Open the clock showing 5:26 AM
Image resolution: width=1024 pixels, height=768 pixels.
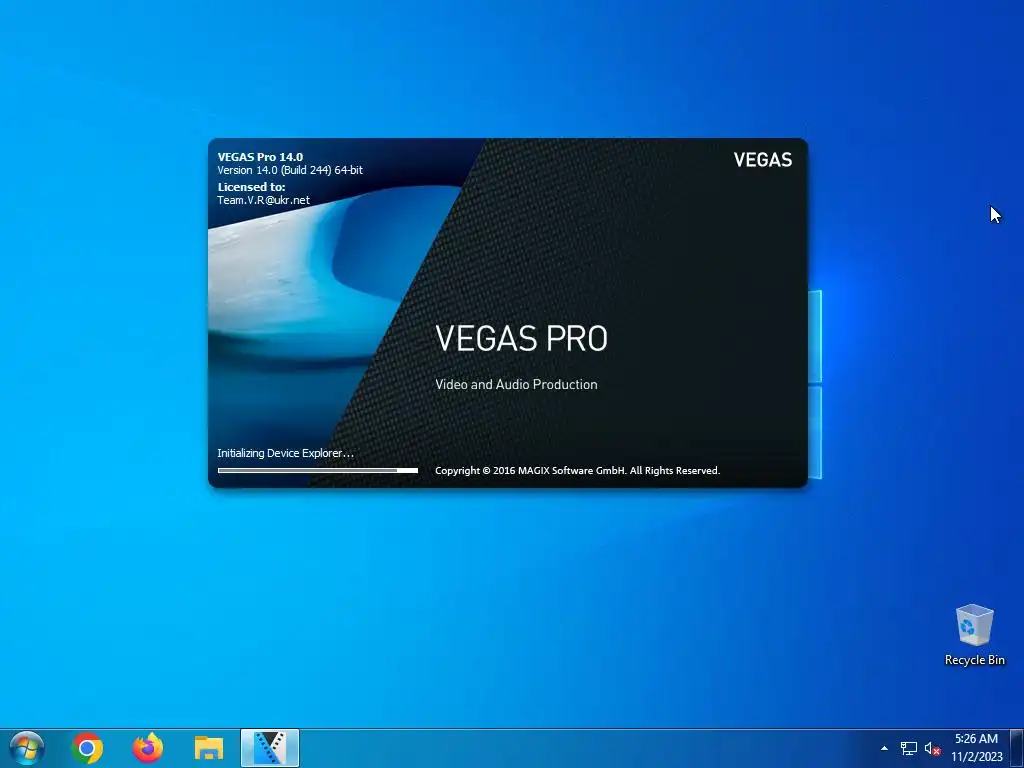pyautogui.click(x=976, y=748)
